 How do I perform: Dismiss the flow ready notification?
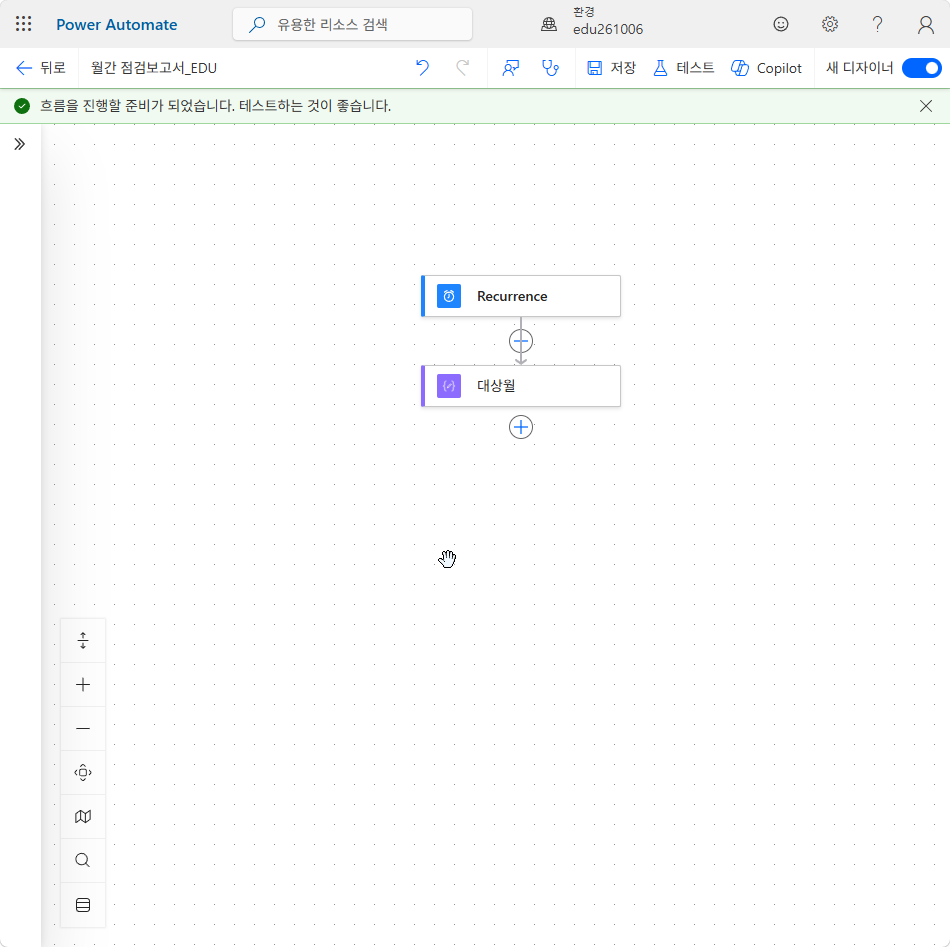point(926,106)
